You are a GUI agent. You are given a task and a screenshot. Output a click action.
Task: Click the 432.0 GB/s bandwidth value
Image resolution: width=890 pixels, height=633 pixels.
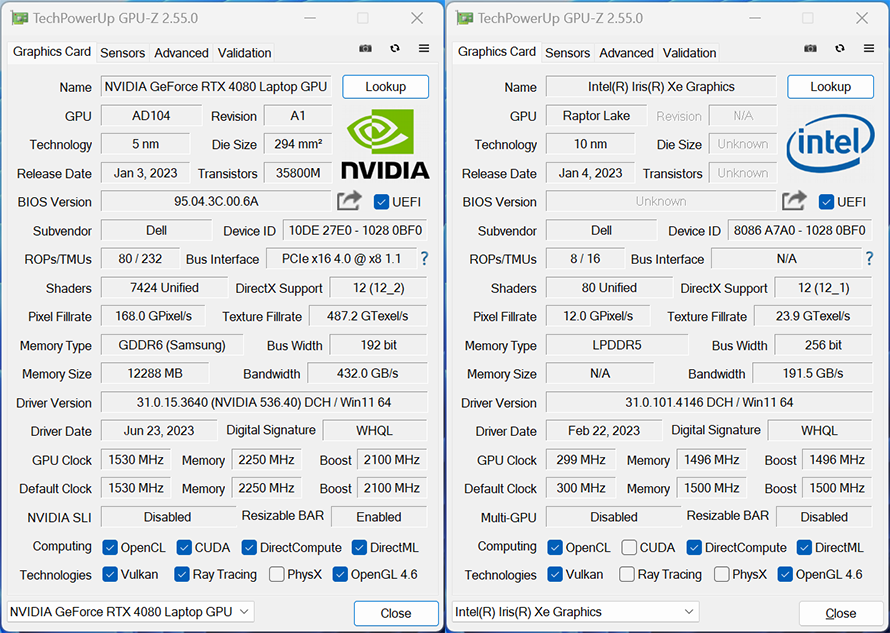point(367,374)
